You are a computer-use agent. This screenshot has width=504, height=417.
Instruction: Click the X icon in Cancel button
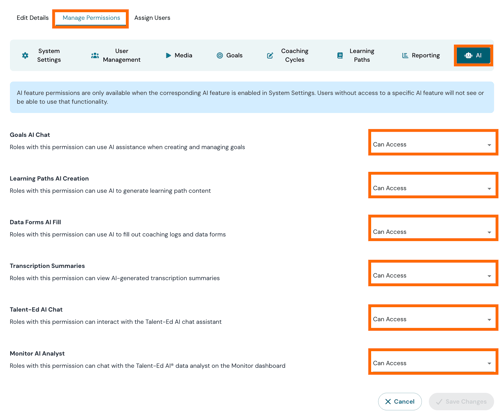click(x=388, y=402)
